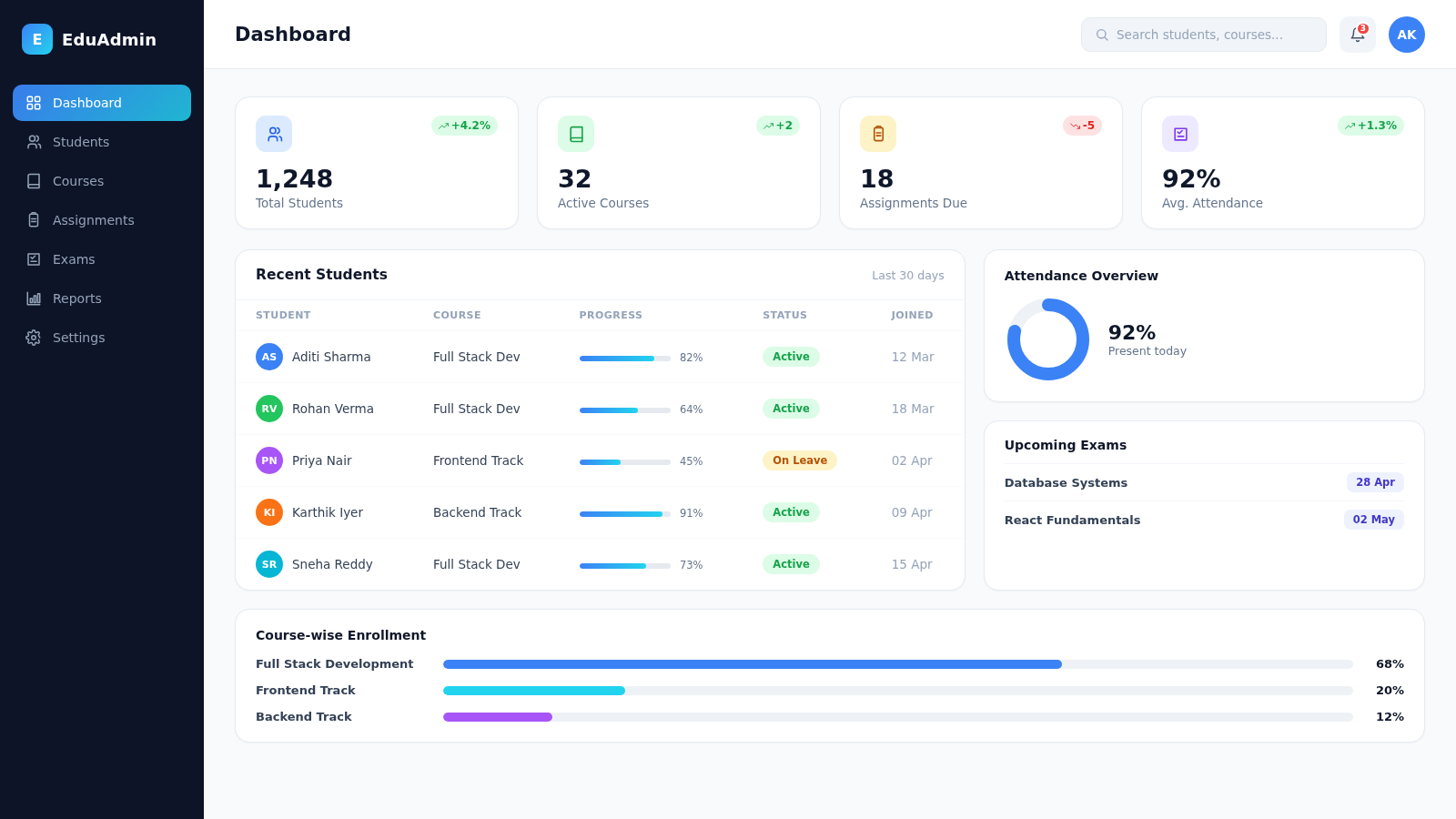Click Karthik Iyer's Backend Track course cell

[x=477, y=512]
